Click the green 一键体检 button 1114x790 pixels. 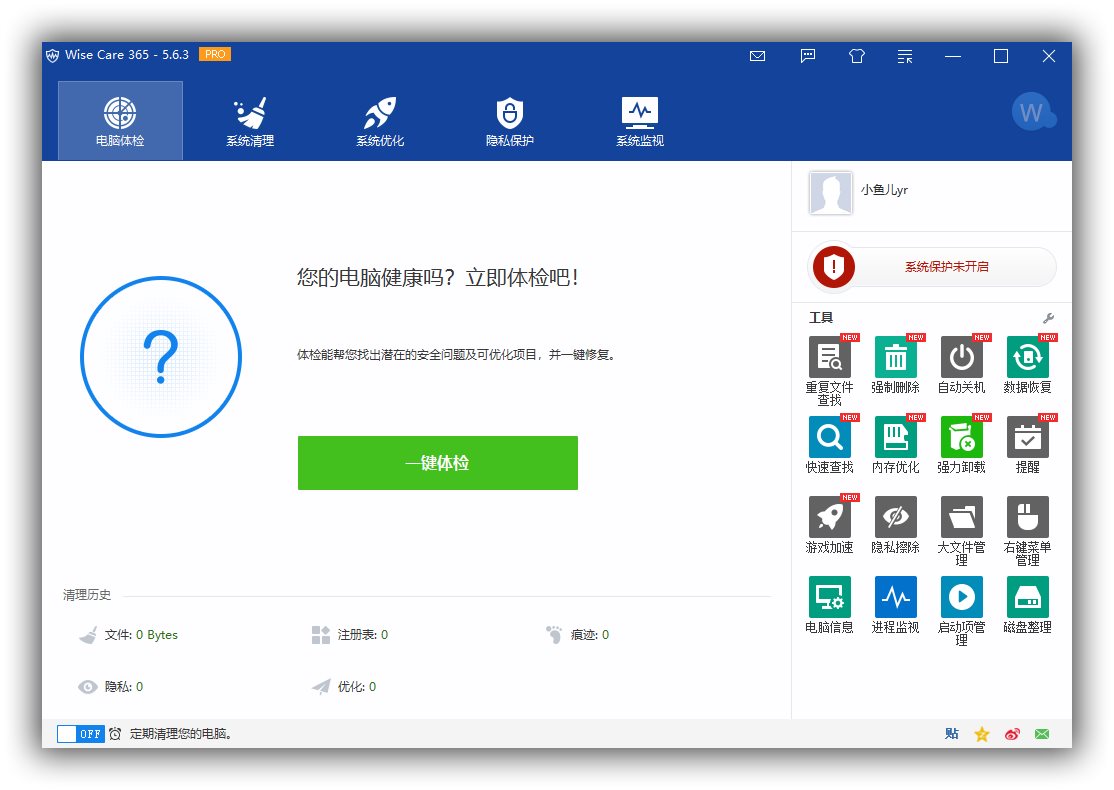click(437, 463)
